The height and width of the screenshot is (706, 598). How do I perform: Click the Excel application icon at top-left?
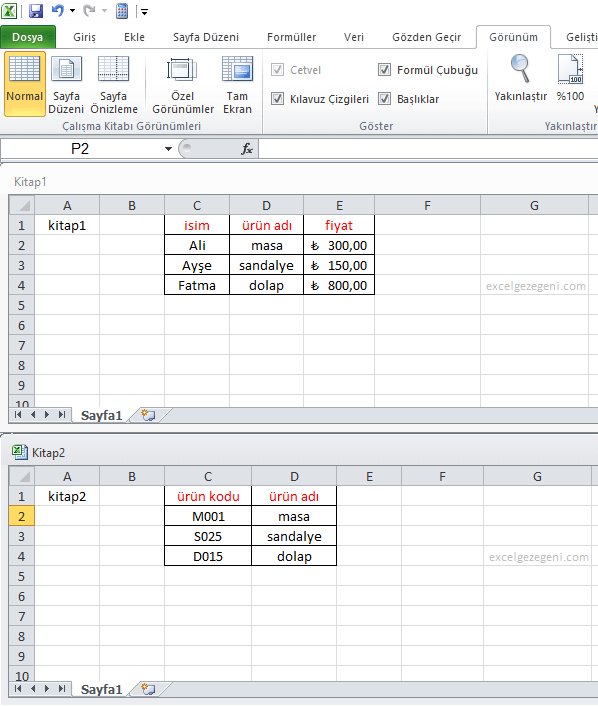[9, 11]
